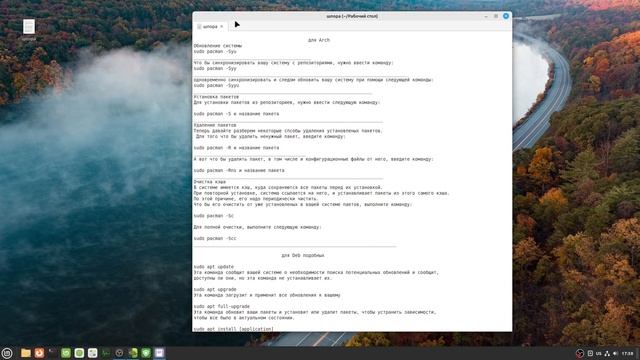
Task: Open Firefox from the taskbar
Action: click(x=39, y=353)
